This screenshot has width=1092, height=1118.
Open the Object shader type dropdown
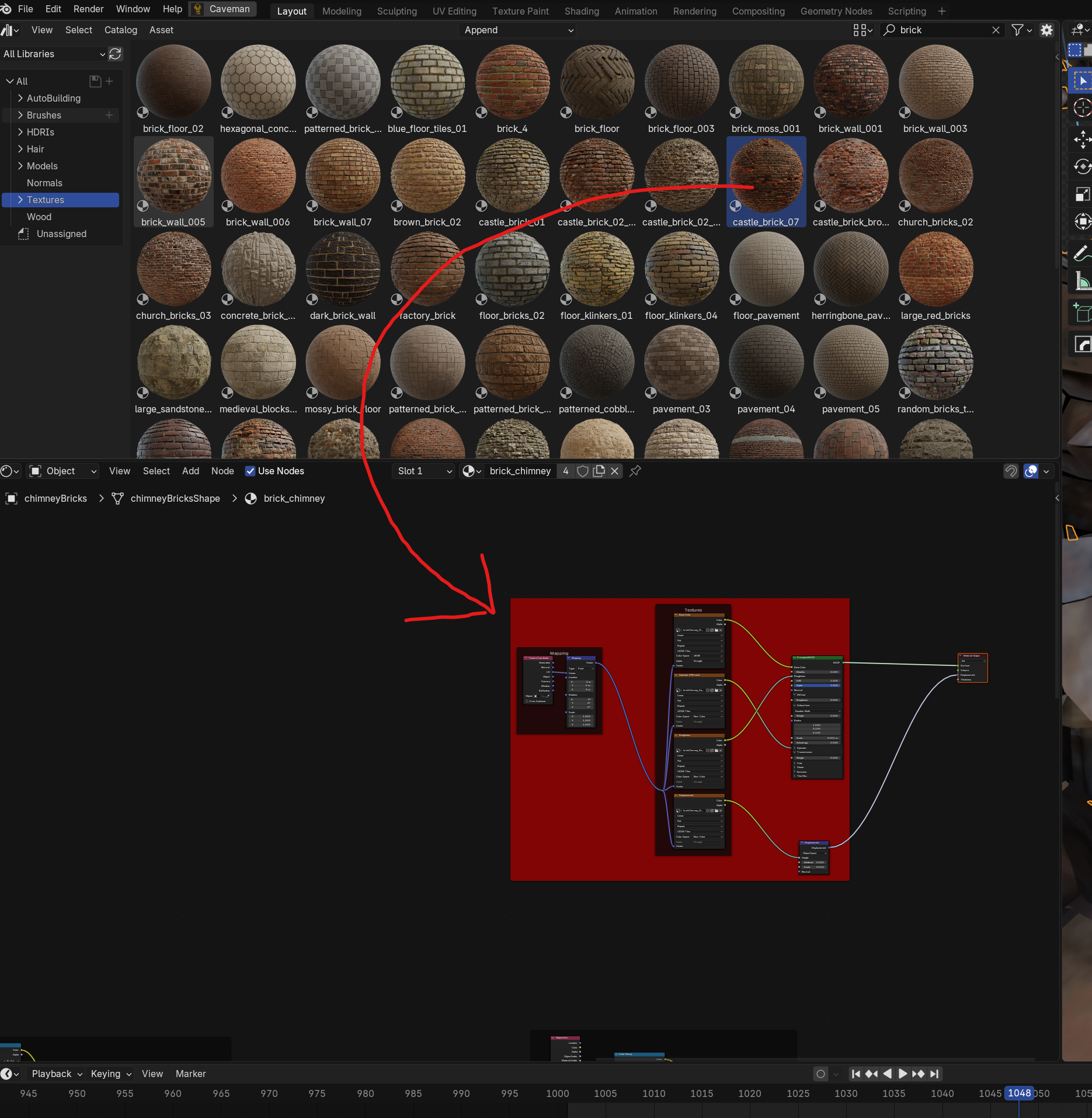pos(62,471)
